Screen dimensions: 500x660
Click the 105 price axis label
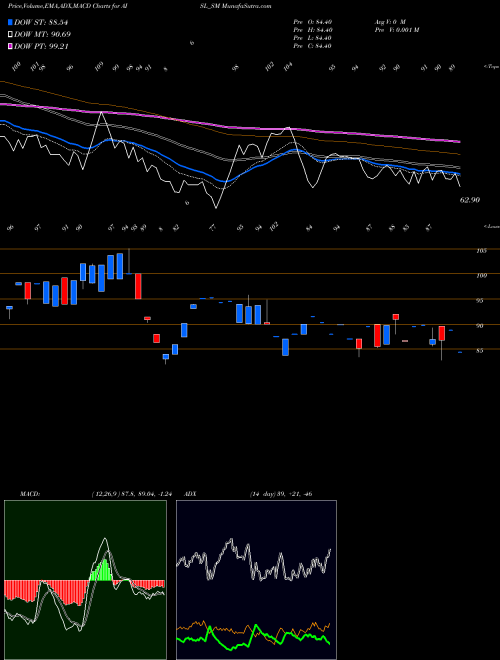[x=481, y=251]
